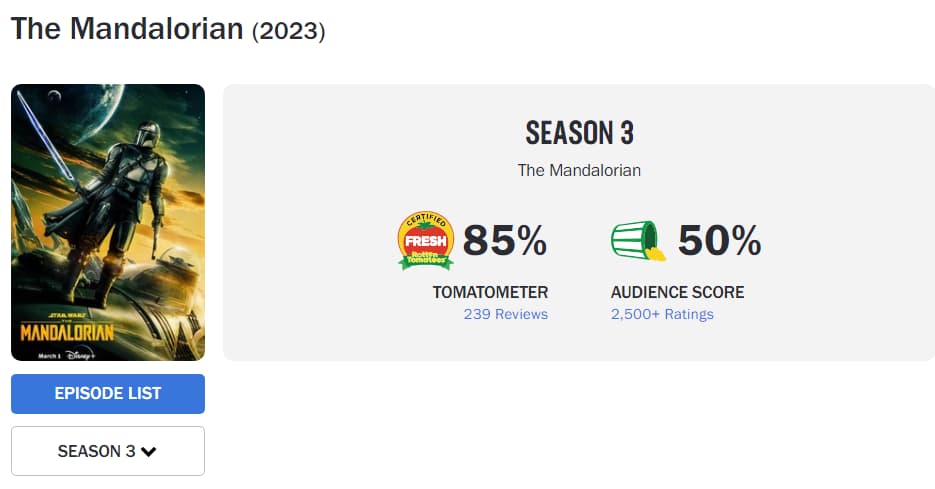
Task: Click The Mandalorian (2023) page title
Action: click(168, 29)
